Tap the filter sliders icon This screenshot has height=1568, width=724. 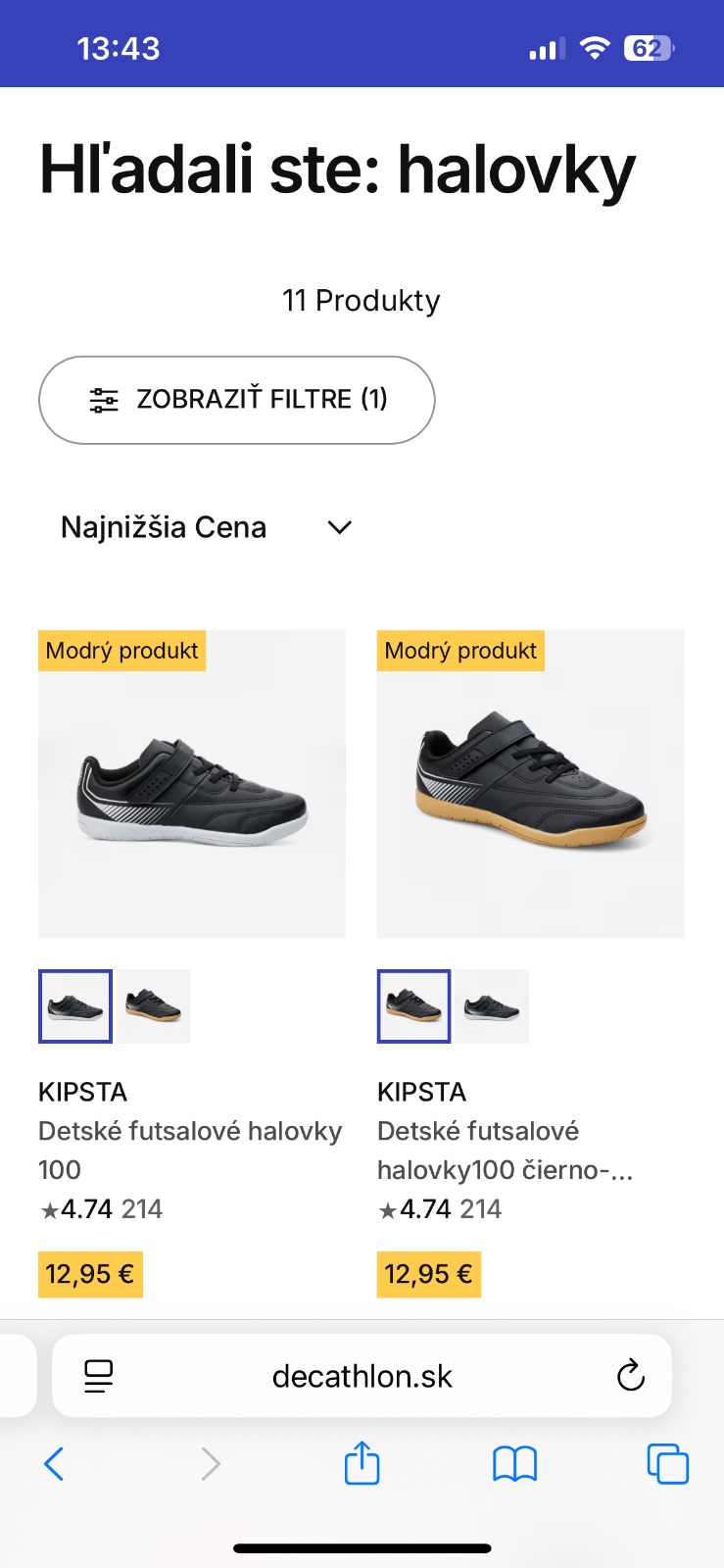coord(104,400)
